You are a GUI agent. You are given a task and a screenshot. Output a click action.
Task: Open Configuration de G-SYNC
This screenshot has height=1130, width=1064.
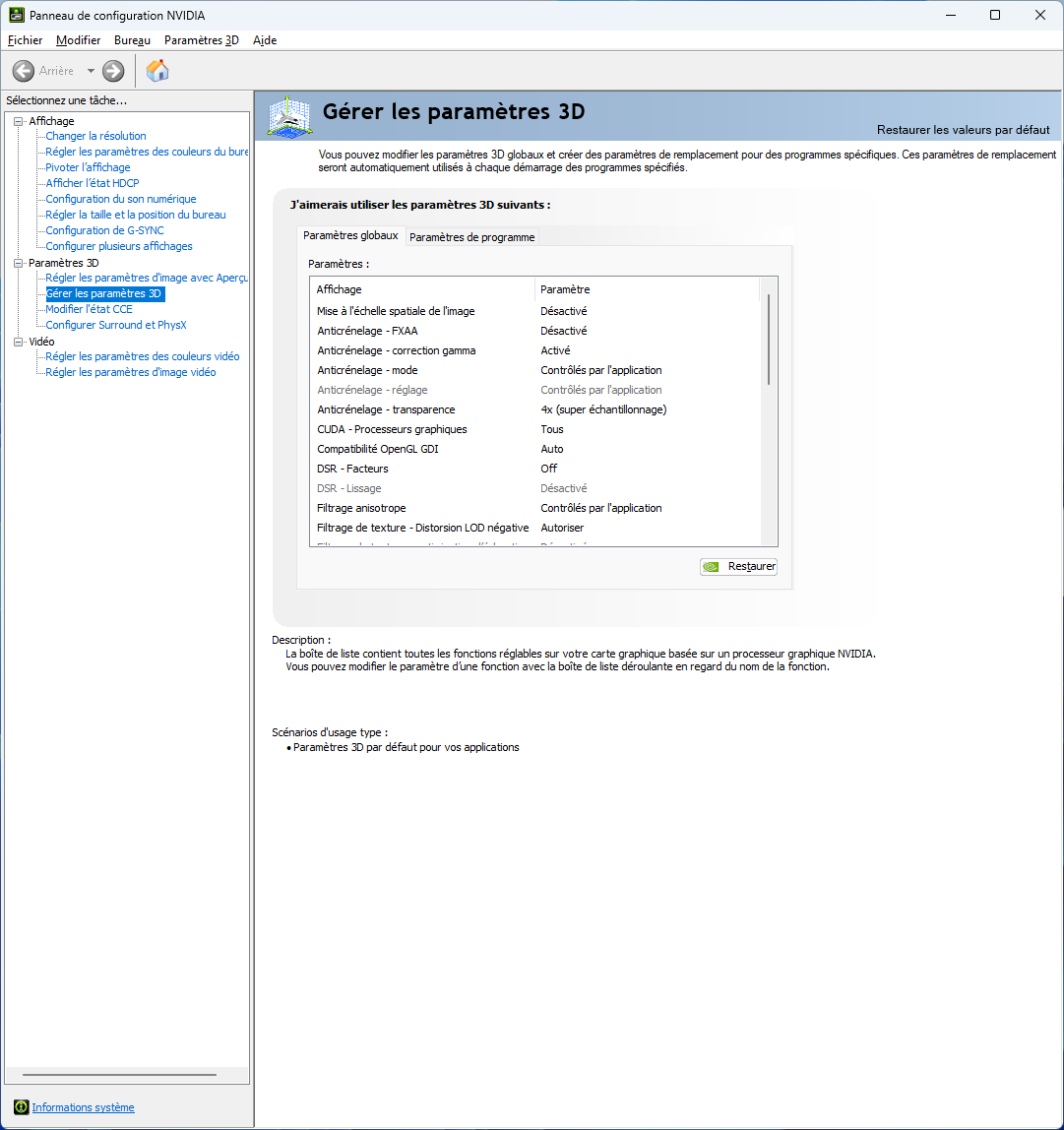pos(104,230)
